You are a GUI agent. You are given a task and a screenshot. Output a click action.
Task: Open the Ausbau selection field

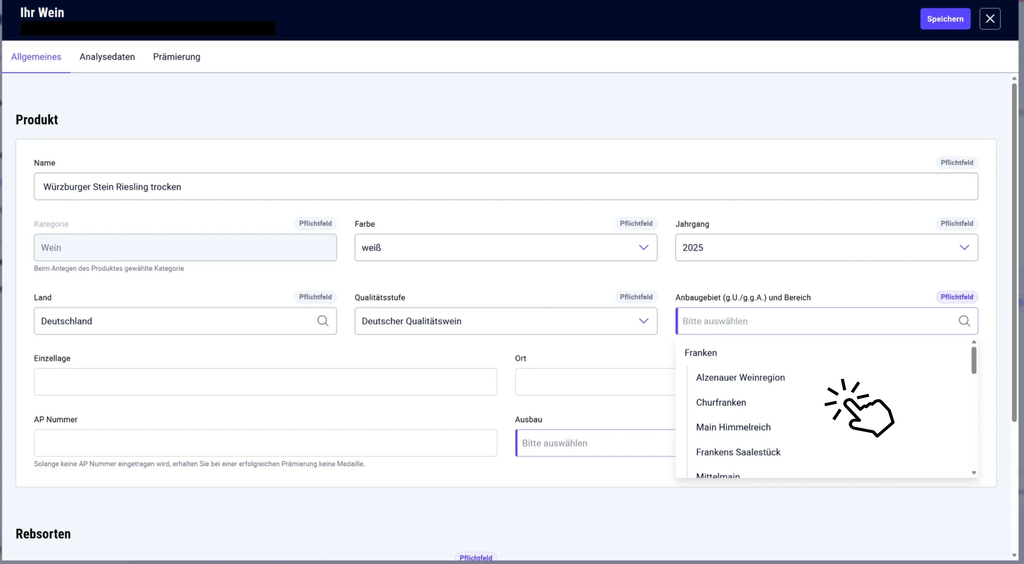[596, 443]
